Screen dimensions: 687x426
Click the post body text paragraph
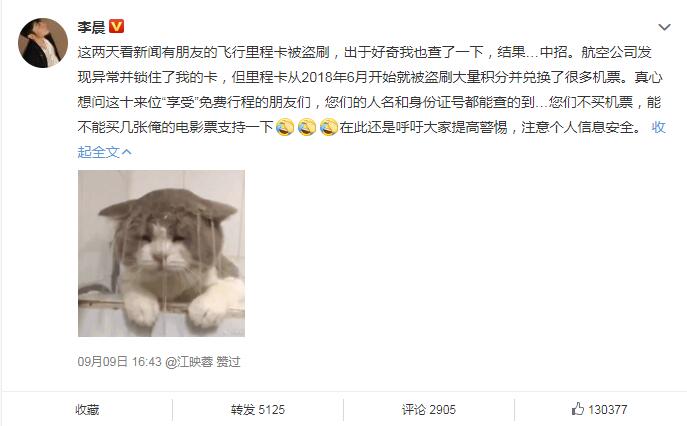pyautogui.click(x=372, y=102)
